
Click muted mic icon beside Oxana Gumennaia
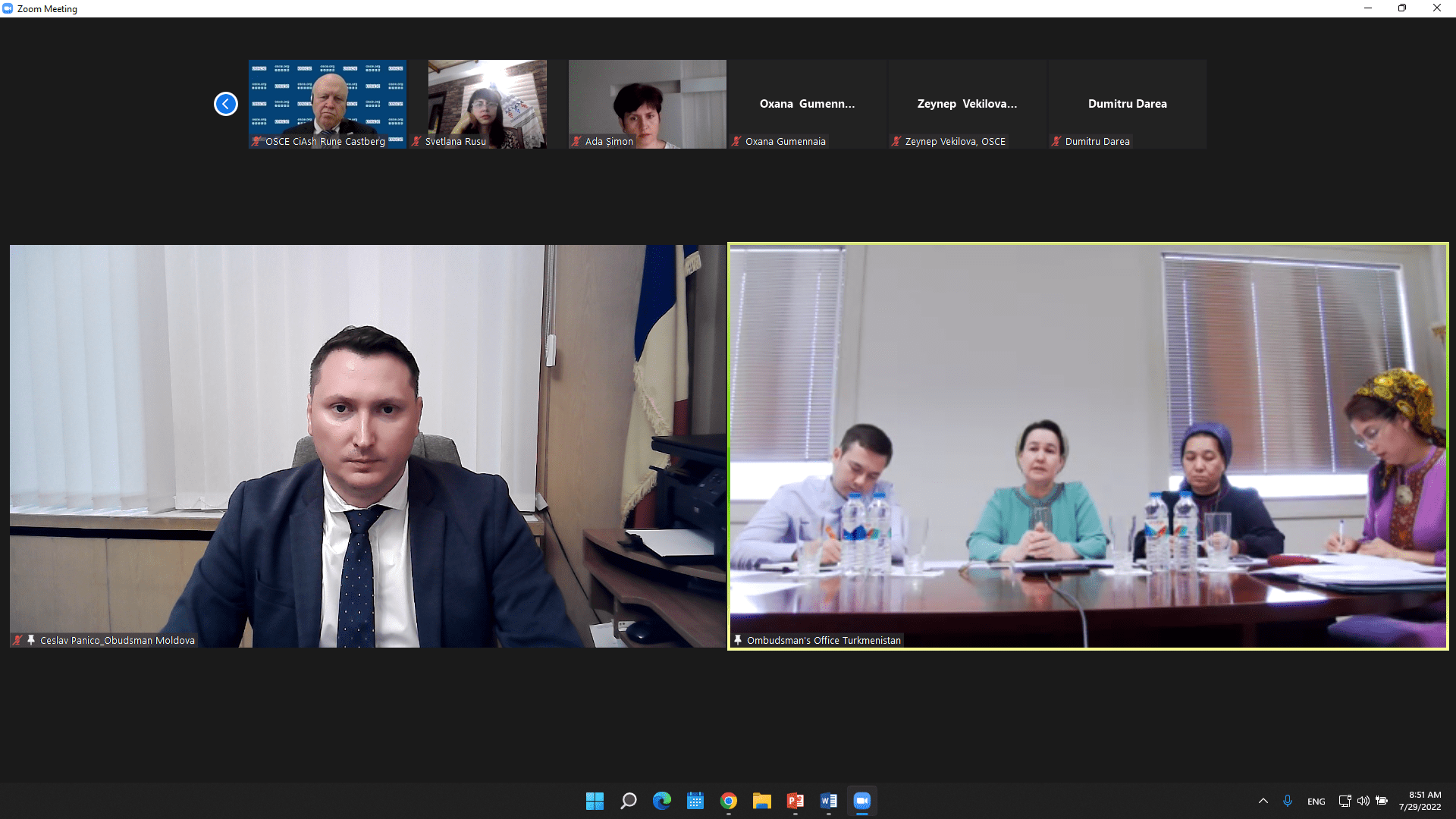point(736,141)
